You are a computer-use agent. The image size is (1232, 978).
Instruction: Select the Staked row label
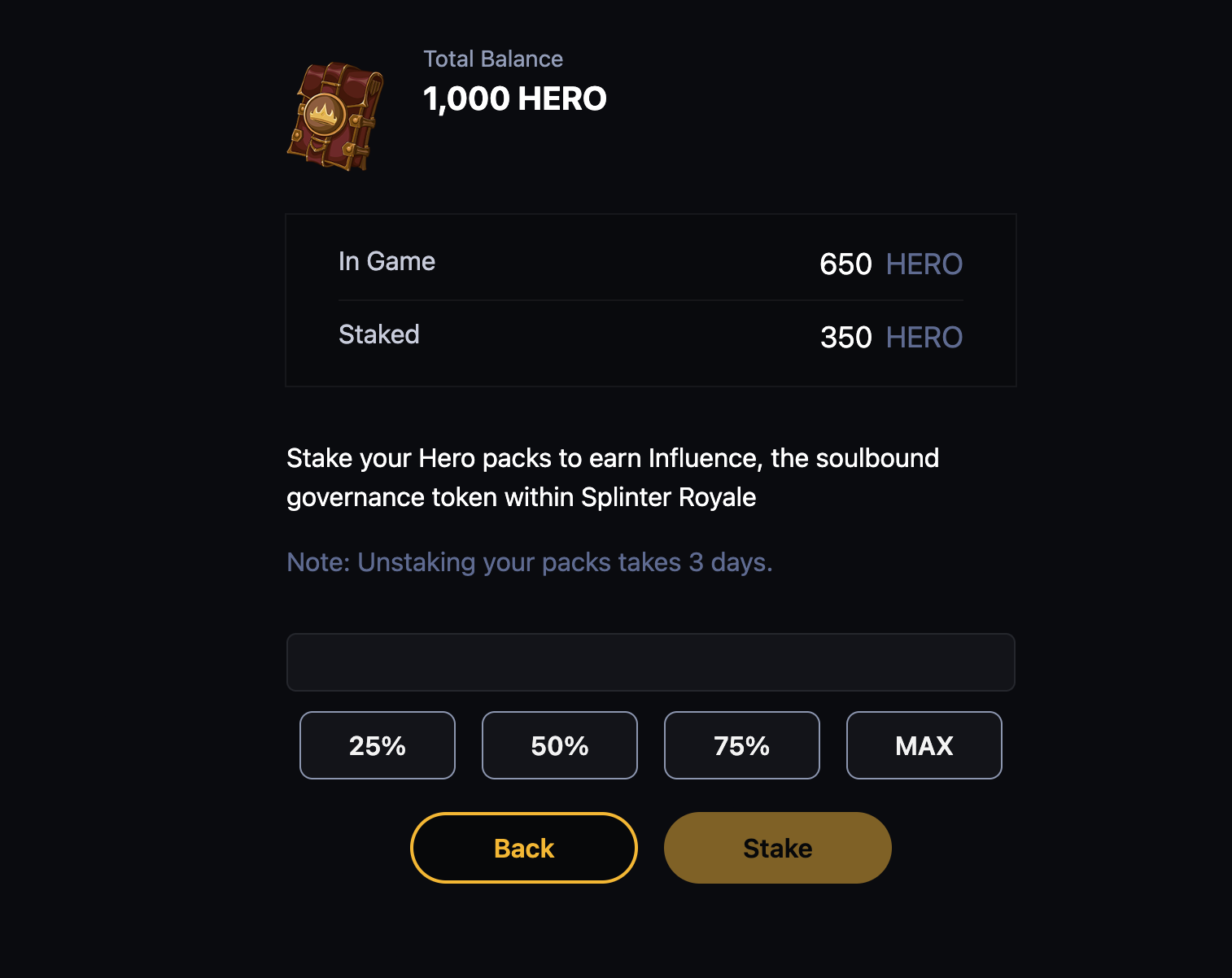[379, 334]
